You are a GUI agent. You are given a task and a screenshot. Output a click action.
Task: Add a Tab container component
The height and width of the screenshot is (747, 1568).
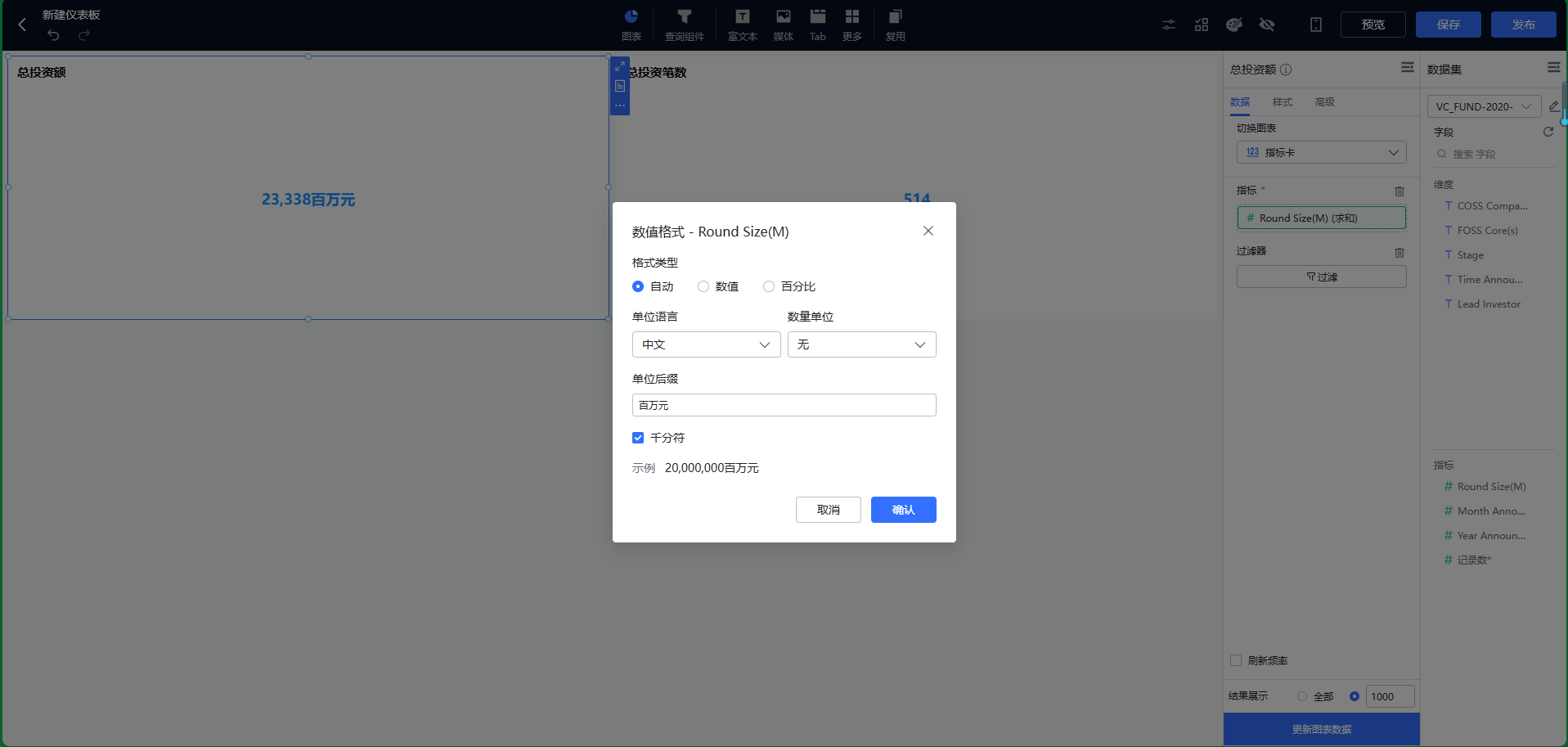[x=817, y=25]
